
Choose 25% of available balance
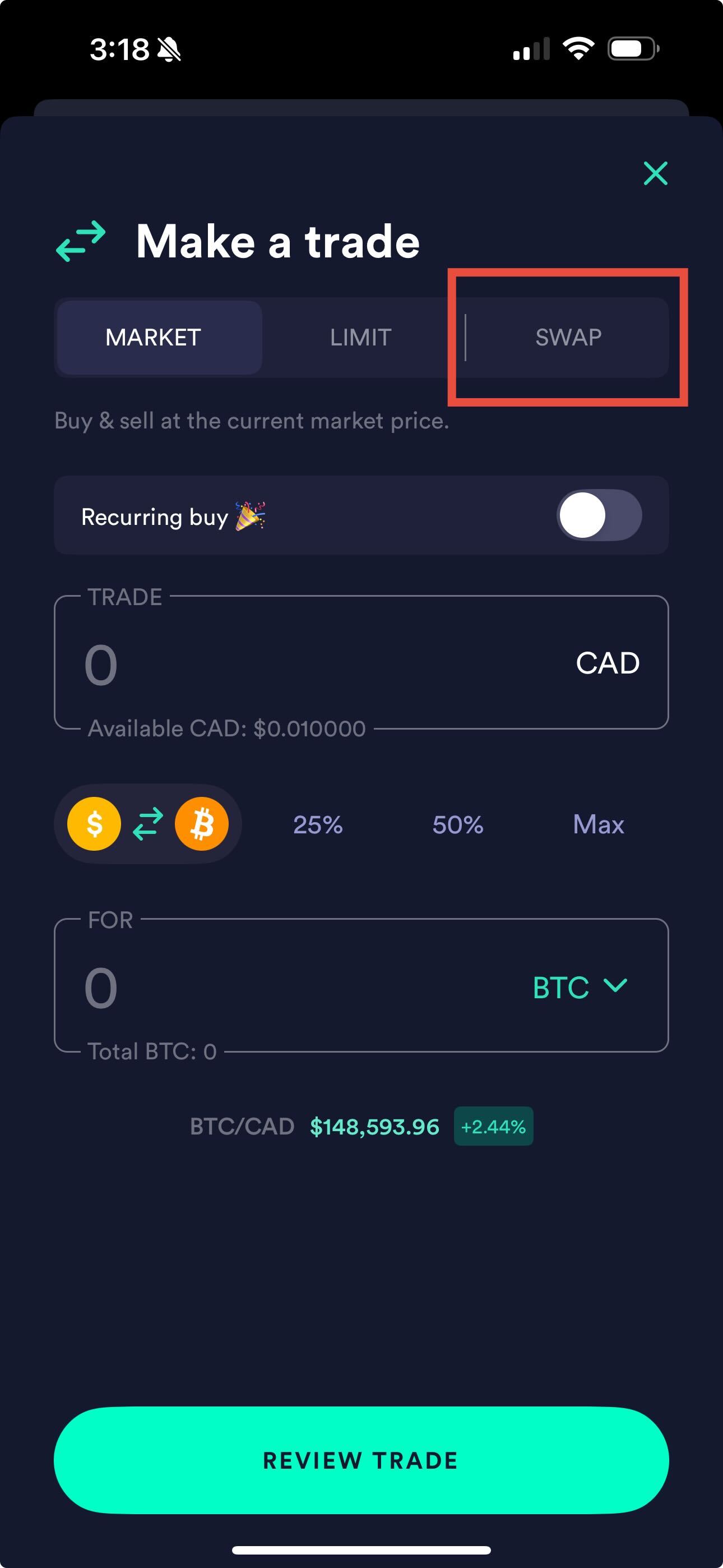click(318, 825)
